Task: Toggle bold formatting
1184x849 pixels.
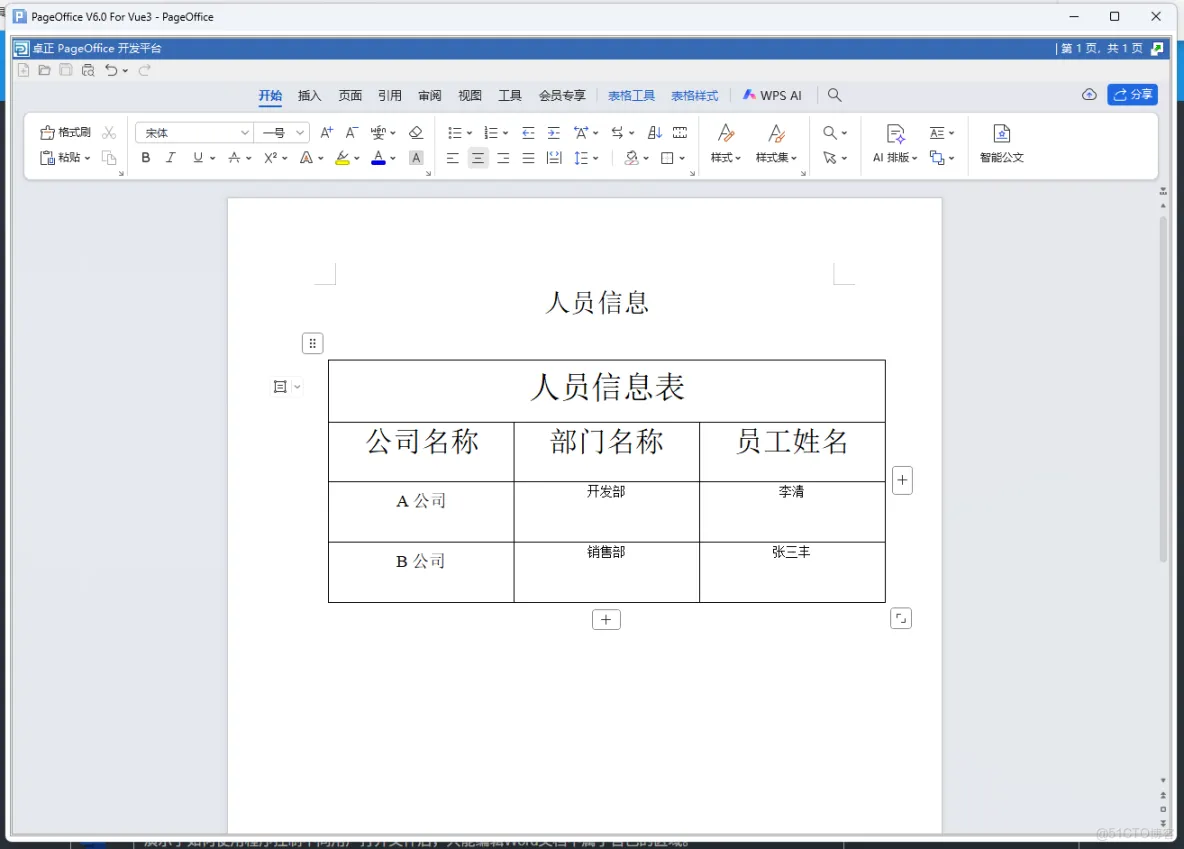Action: (145, 157)
